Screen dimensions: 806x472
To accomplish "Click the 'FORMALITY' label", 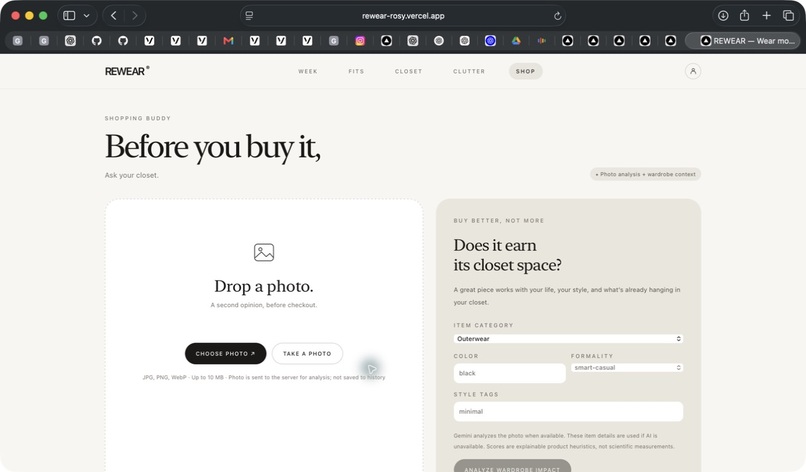I will click(x=592, y=356).
